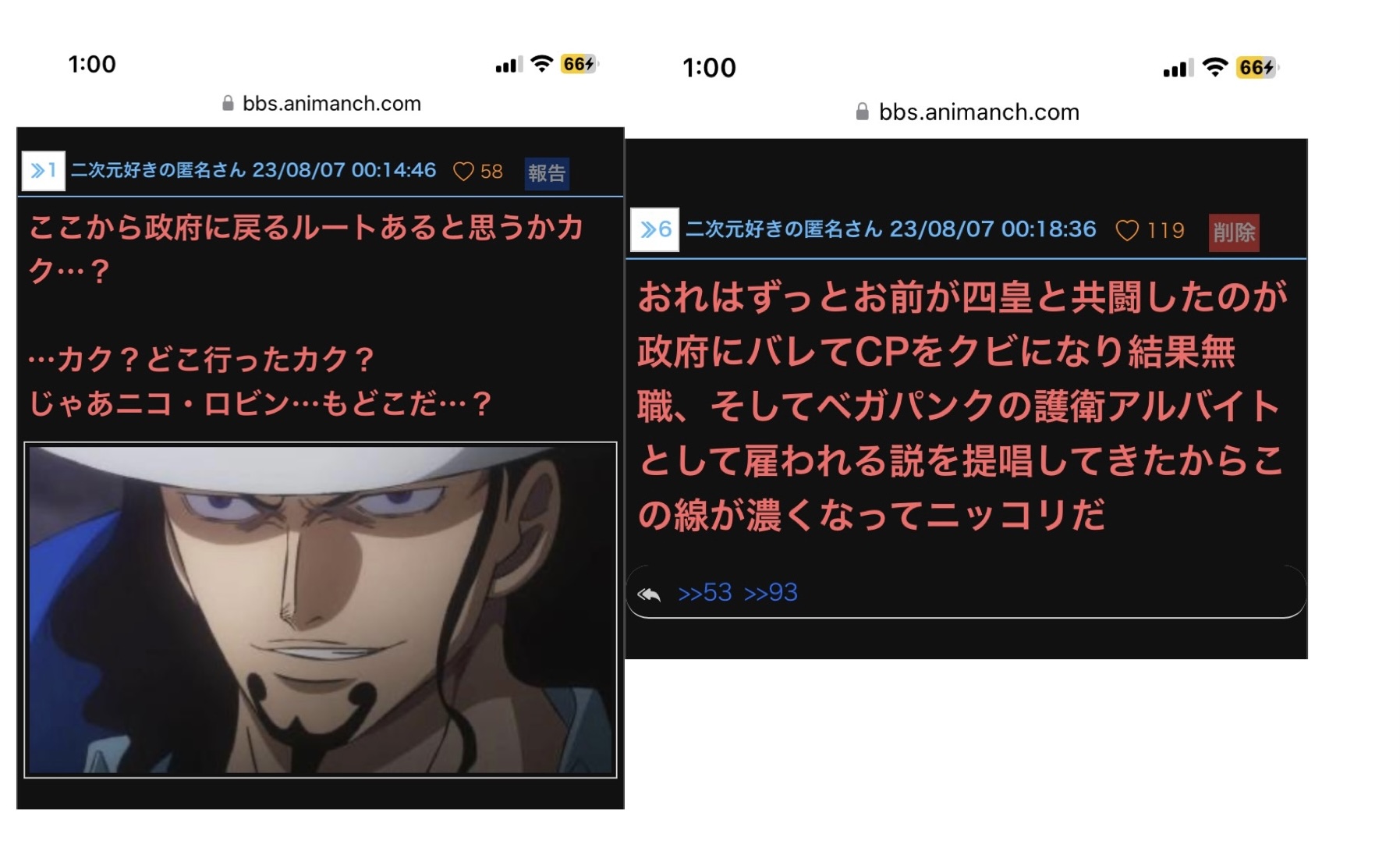Viewport: 1400px width, 841px height.
Task: Click the 削除 delete button
Action: coord(1234,232)
